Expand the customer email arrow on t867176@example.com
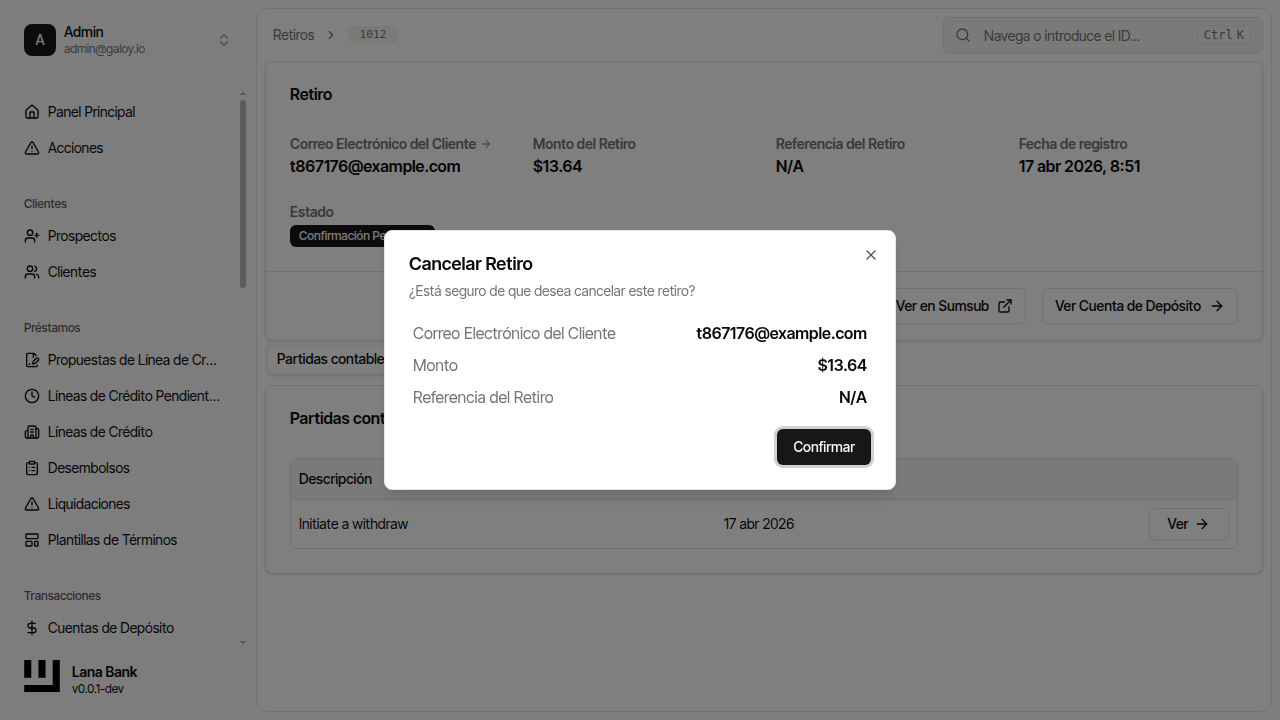Viewport: 1280px width, 720px height. pyautogui.click(x=486, y=143)
